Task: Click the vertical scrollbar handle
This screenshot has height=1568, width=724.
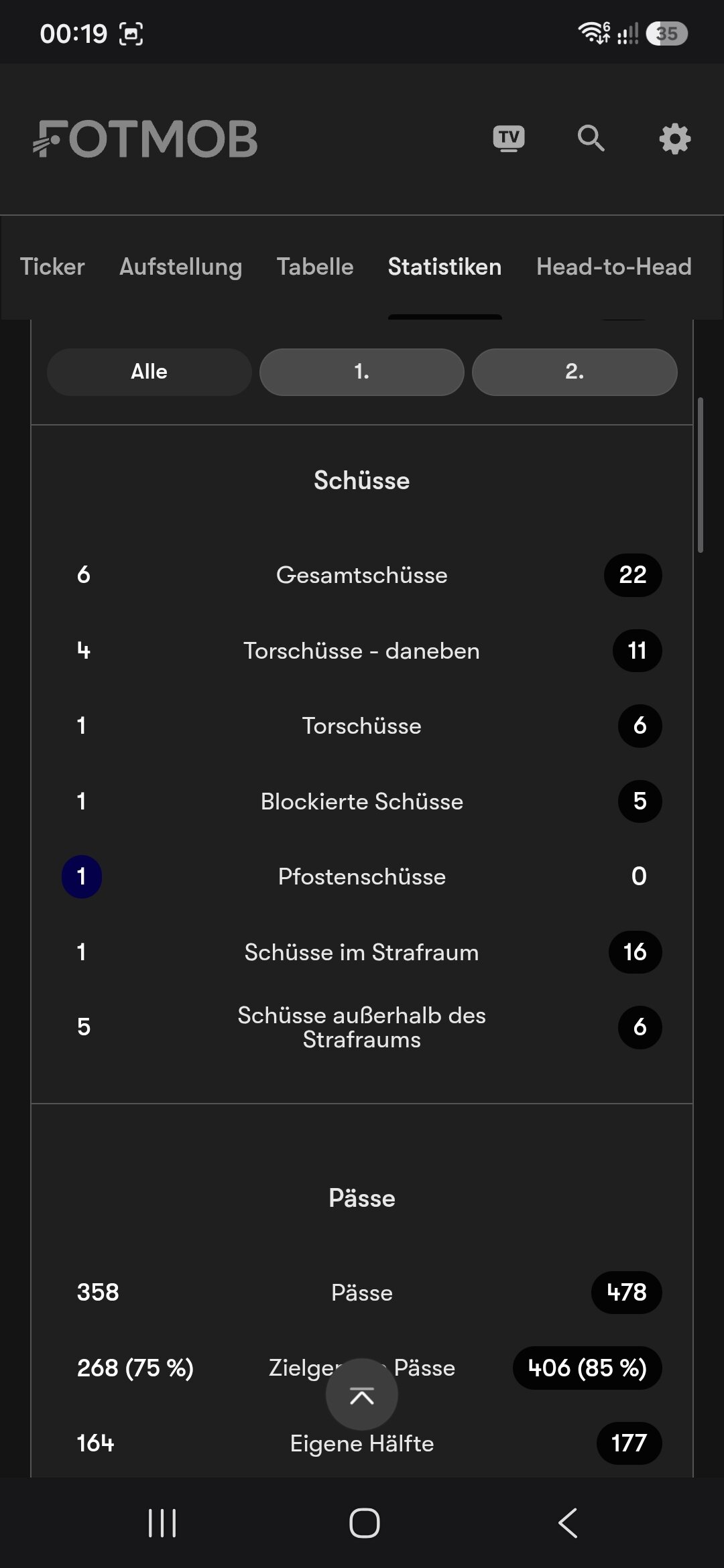Action: point(701,475)
